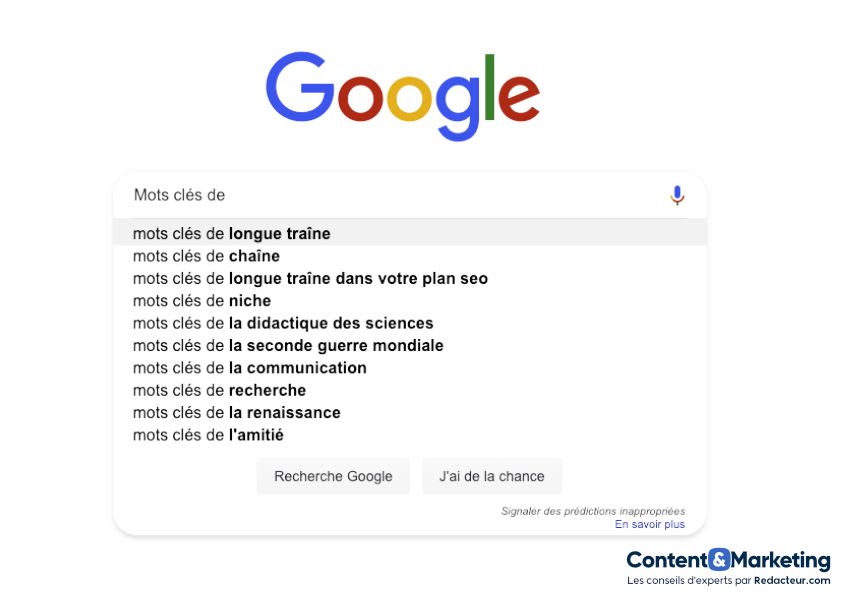Screen dimensions: 850x600
Task: Choose suggestion 'mots clés de la communication'
Action: coord(250,368)
